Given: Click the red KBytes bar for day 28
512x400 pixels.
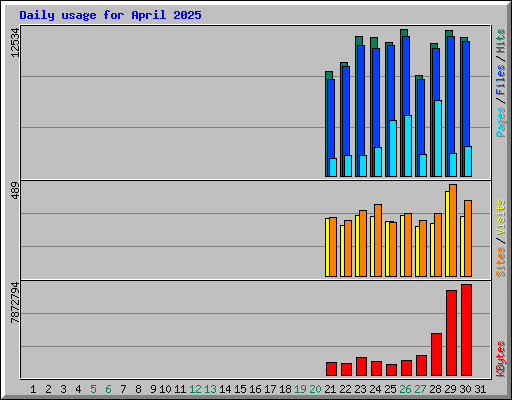Looking at the screenshot, I should [436, 354].
